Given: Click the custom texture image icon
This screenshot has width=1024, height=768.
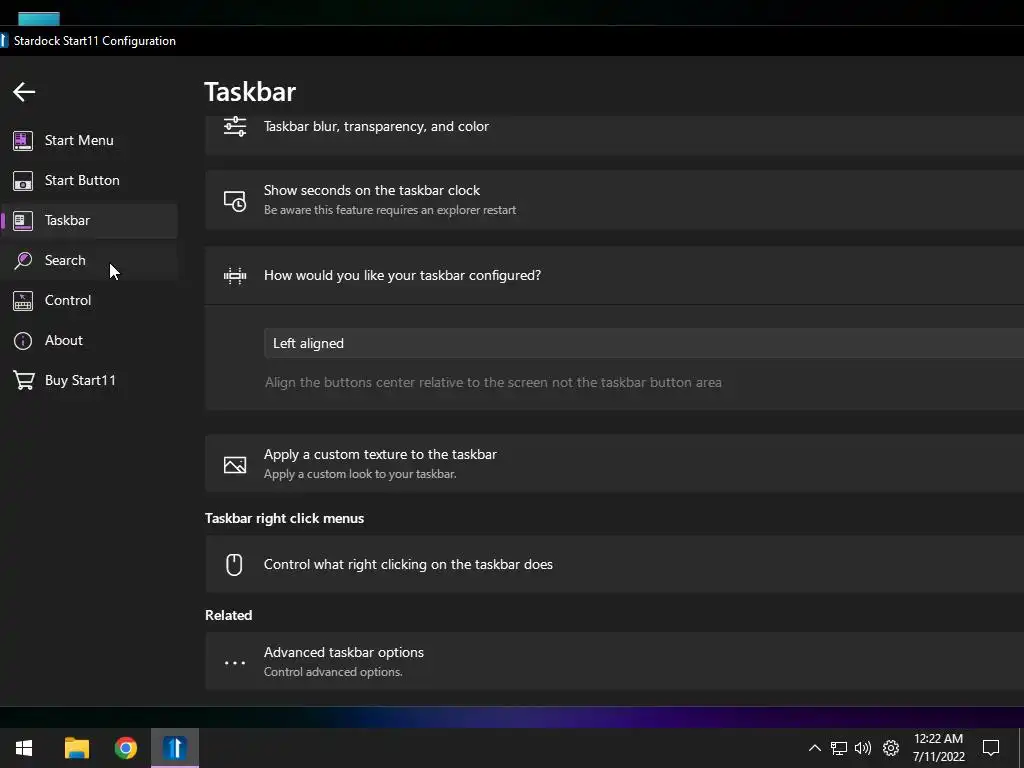Looking at the screenshot, I should (x=235, y=464).
